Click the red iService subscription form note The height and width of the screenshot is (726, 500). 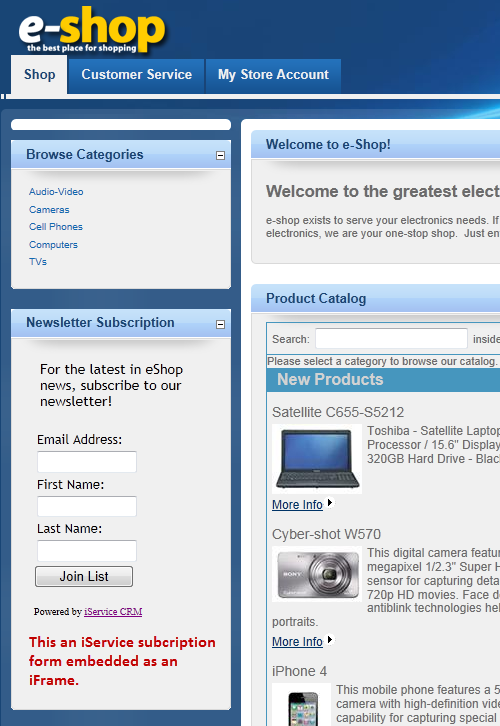122,661
